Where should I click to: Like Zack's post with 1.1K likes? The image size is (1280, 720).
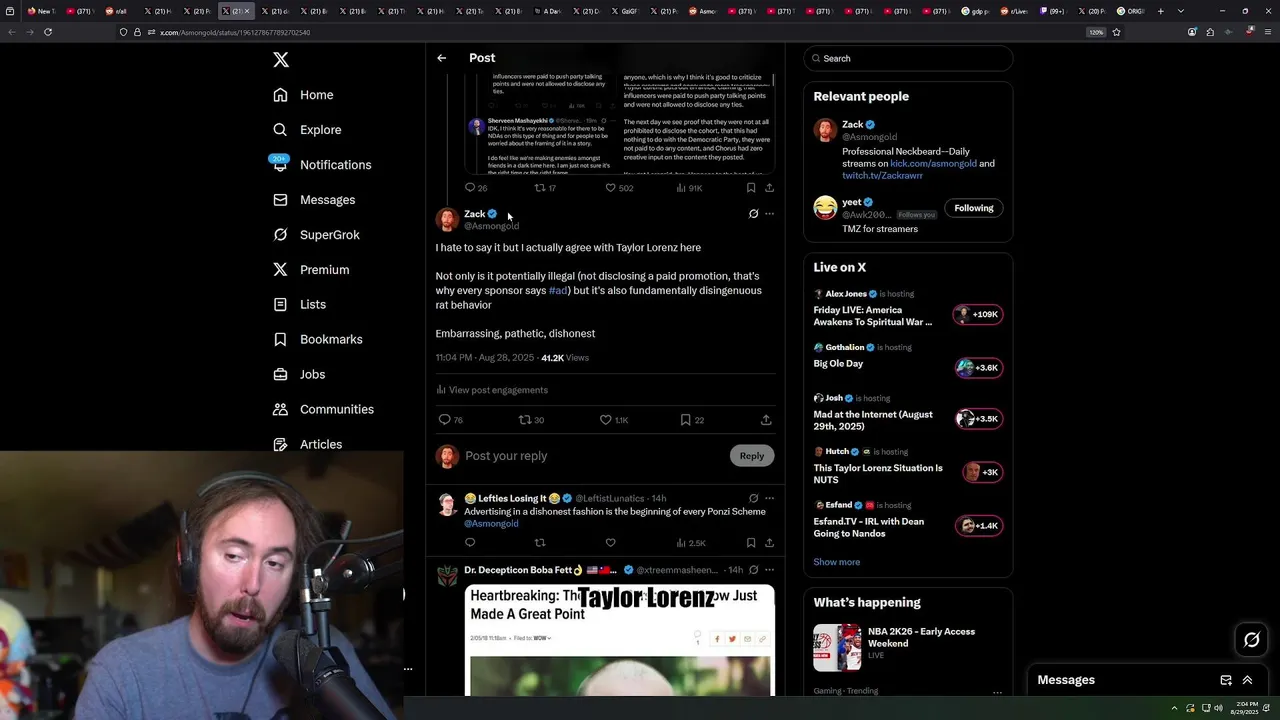[x=605, y=420]
